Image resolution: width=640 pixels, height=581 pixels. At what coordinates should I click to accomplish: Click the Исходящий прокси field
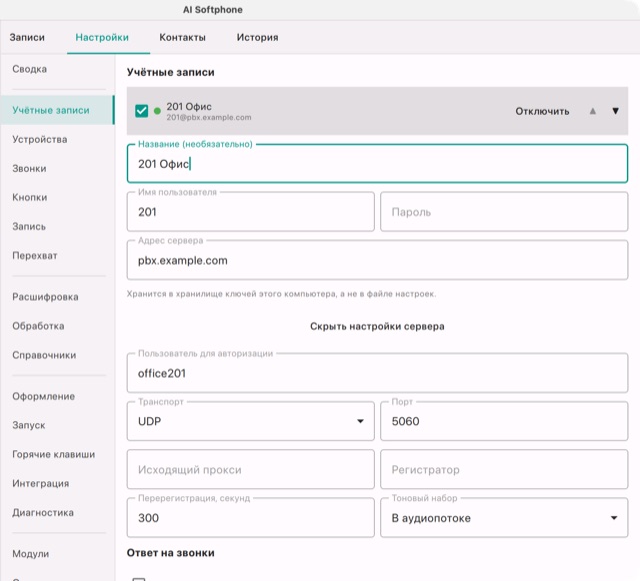point(250,470)
